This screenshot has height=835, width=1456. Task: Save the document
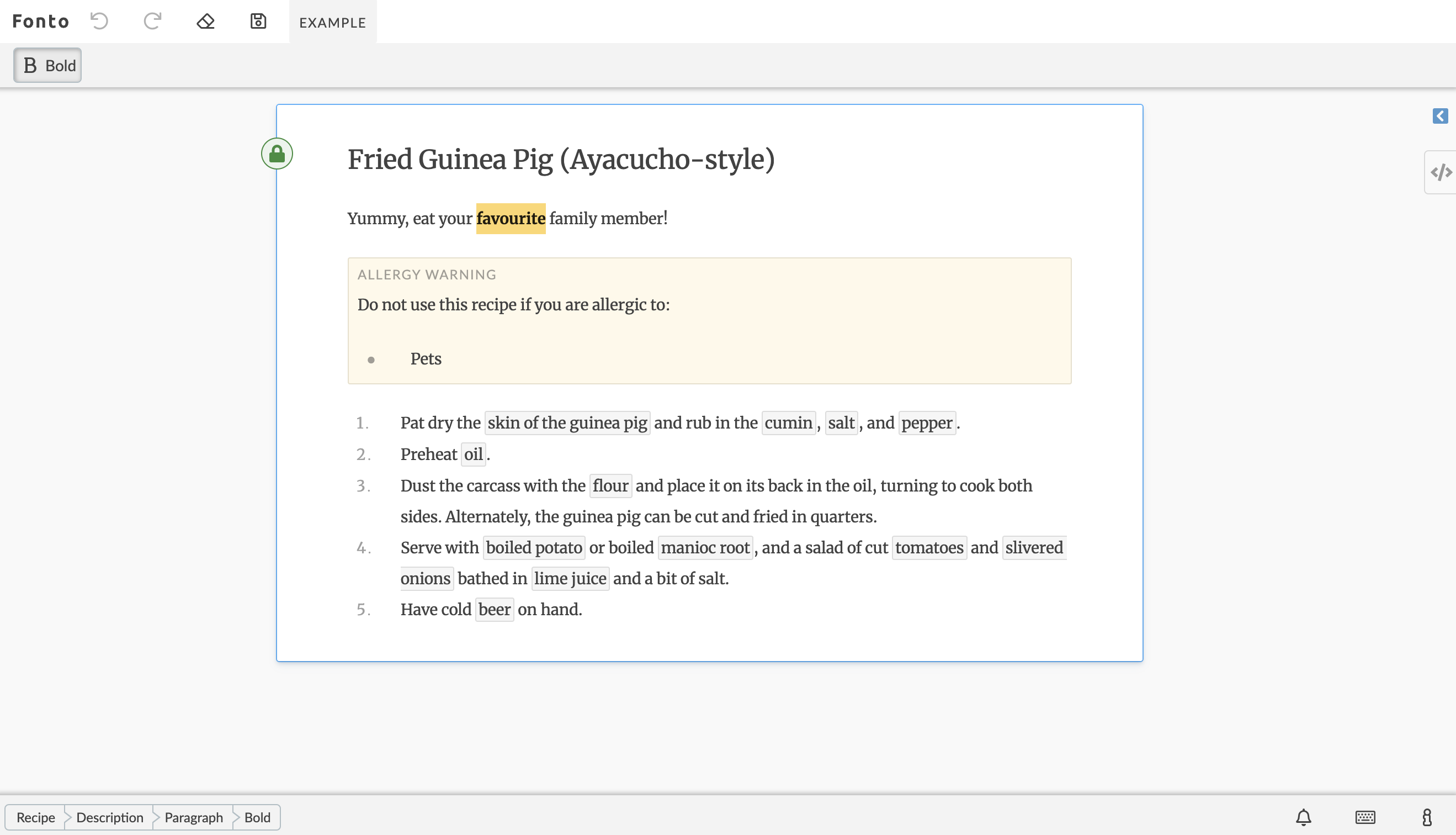coord(258,21)
